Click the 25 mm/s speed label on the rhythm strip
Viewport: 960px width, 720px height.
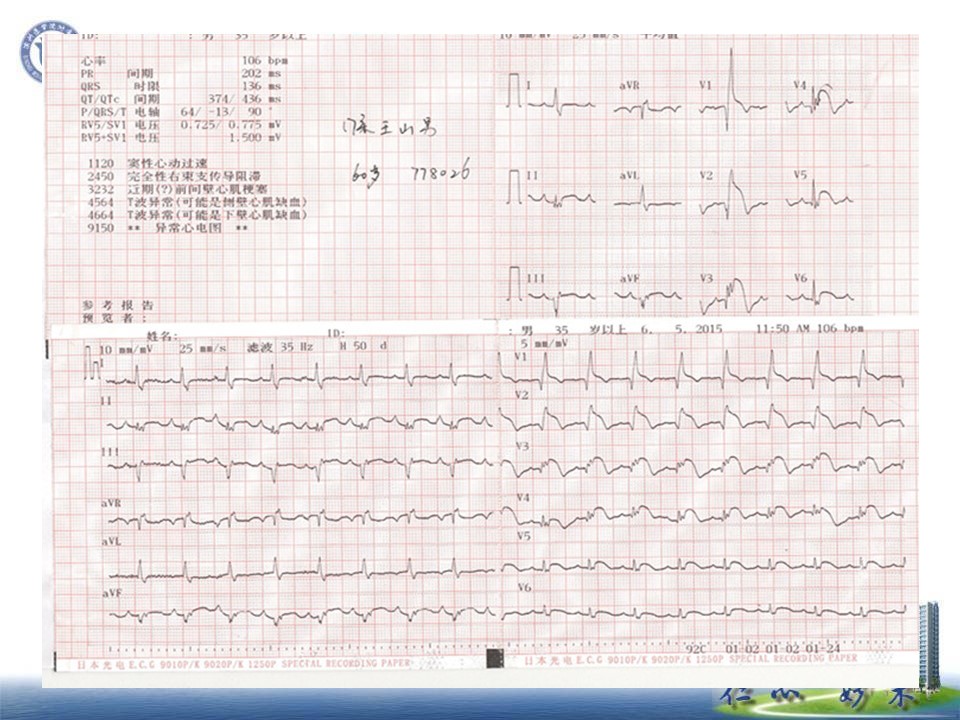point(203,348)
